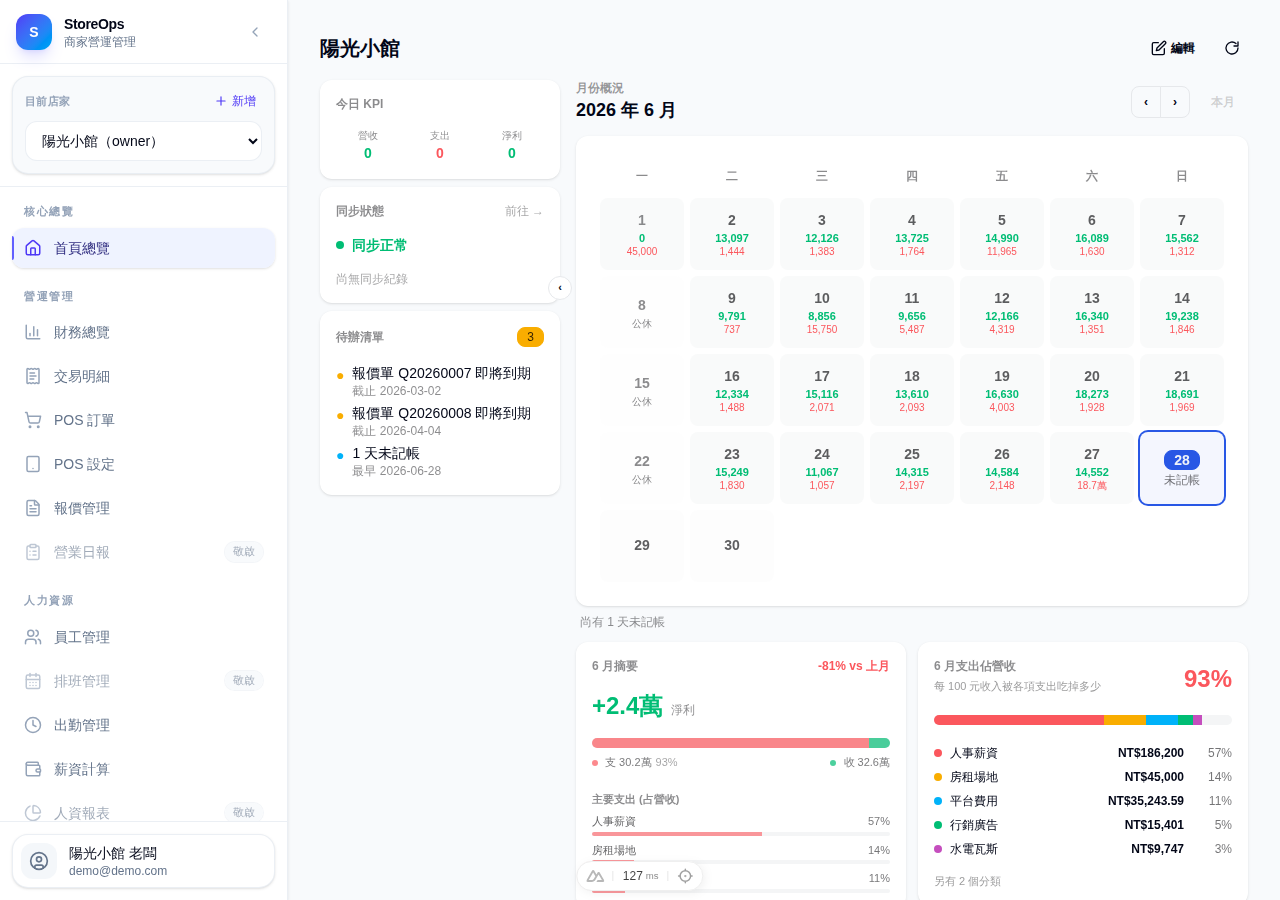
Task: Select calendar day 14 with 19,238
Action: pos(1182,312)
